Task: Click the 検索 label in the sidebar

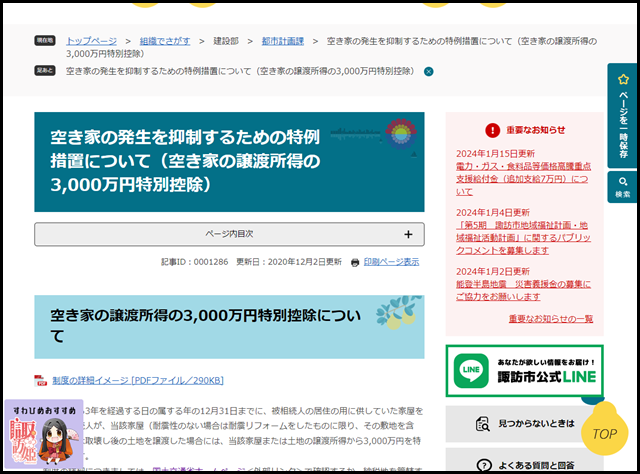Action: [623, 194]
